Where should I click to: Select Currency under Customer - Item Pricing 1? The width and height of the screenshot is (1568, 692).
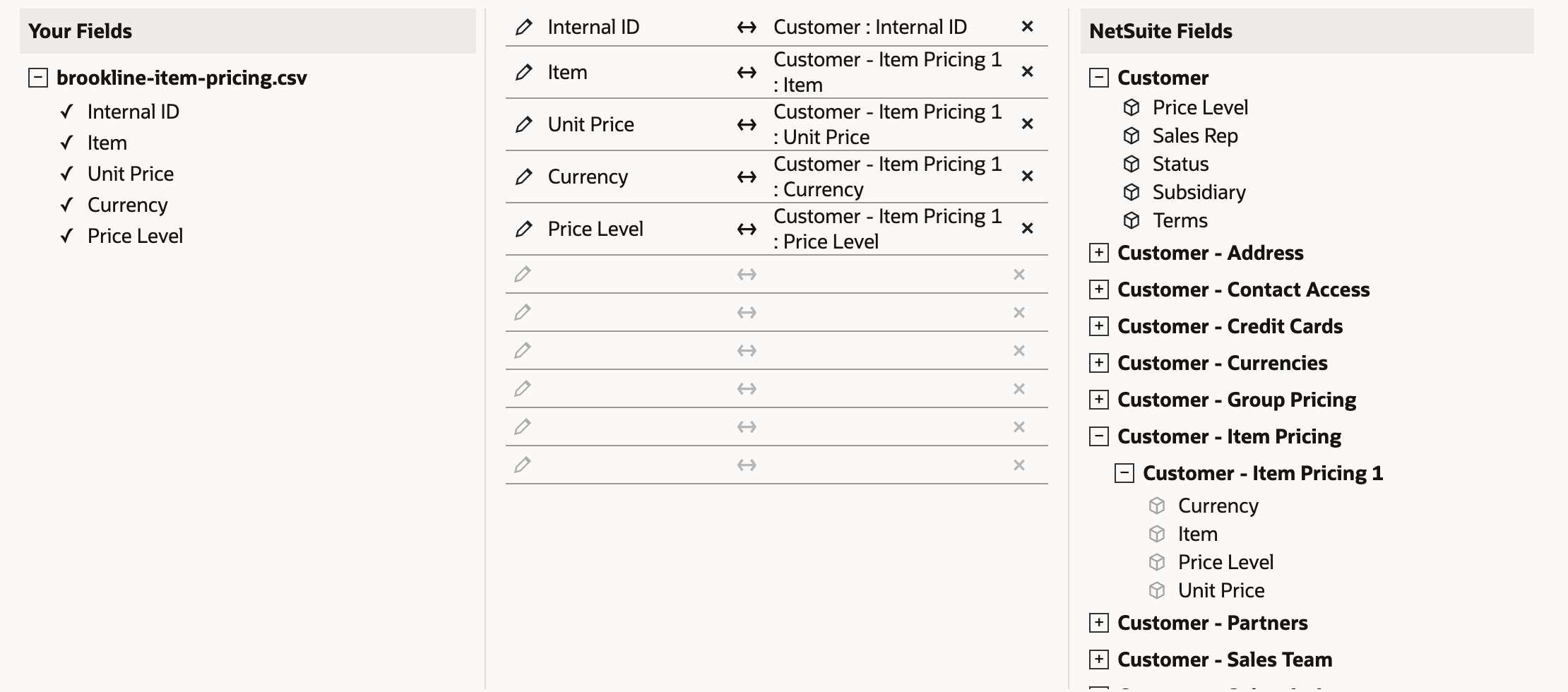(x=1218, y=506)
